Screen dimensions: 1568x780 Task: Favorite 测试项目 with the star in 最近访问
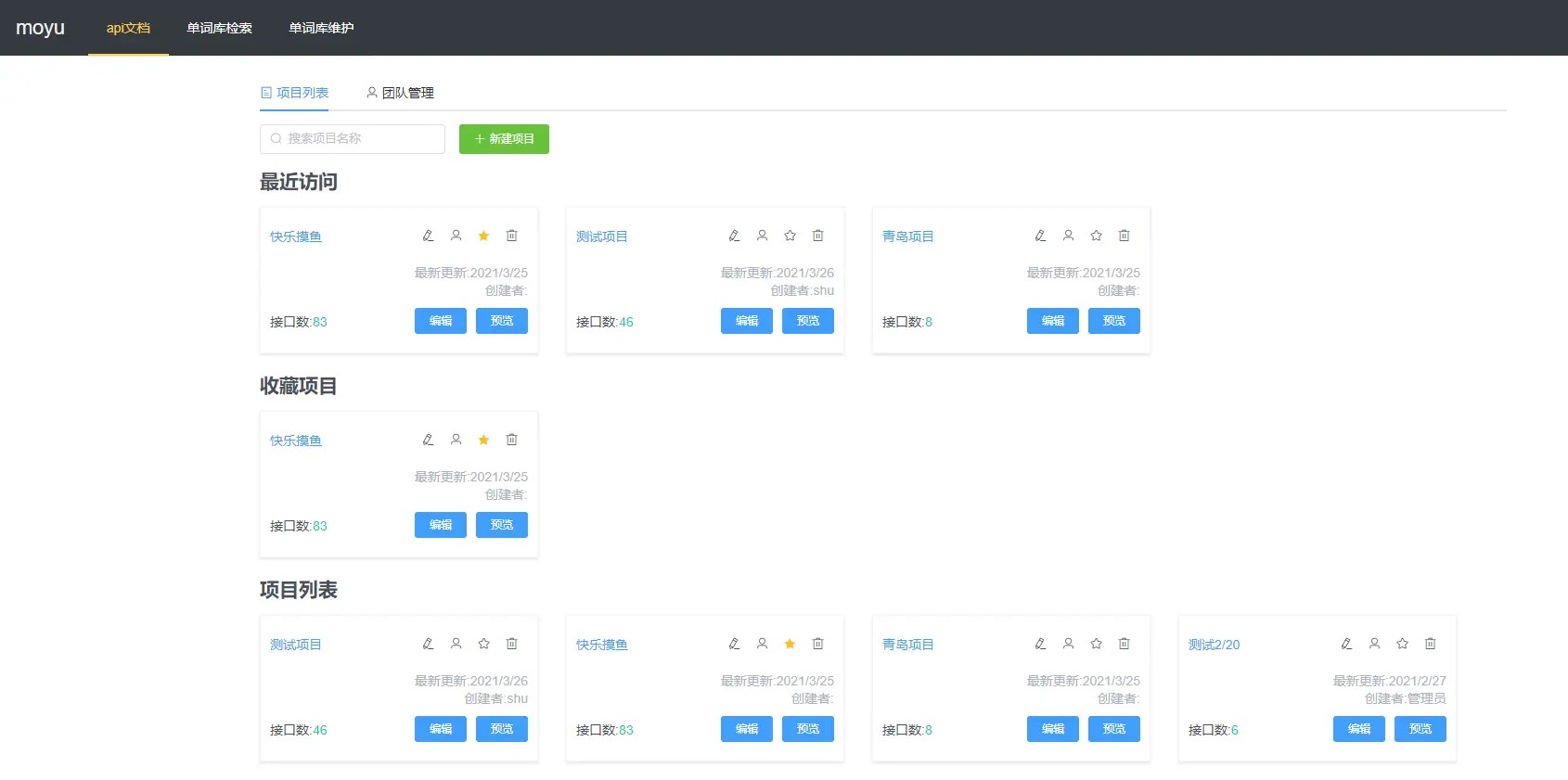click(790, 236)
